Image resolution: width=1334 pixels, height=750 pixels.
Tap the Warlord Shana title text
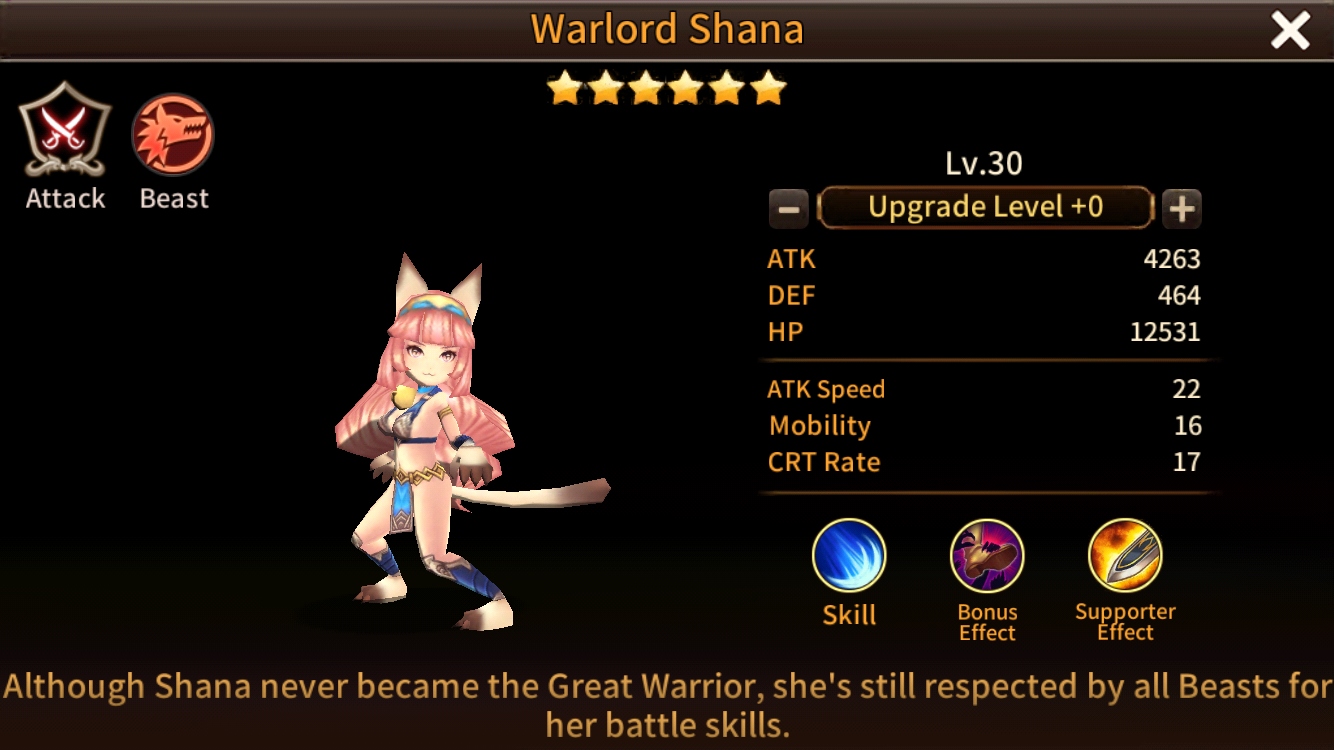pos(667,29)
